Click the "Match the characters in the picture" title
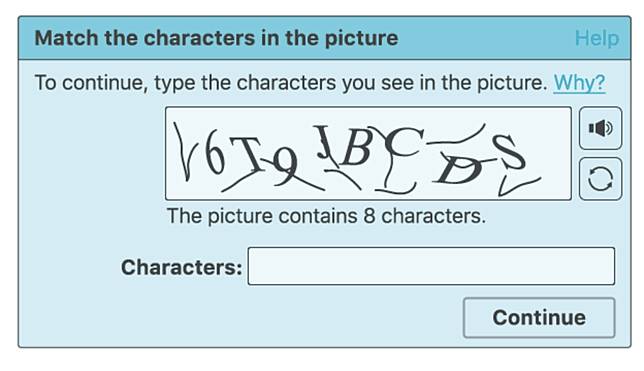The image size is (644, 371). [x=216, y=38]
